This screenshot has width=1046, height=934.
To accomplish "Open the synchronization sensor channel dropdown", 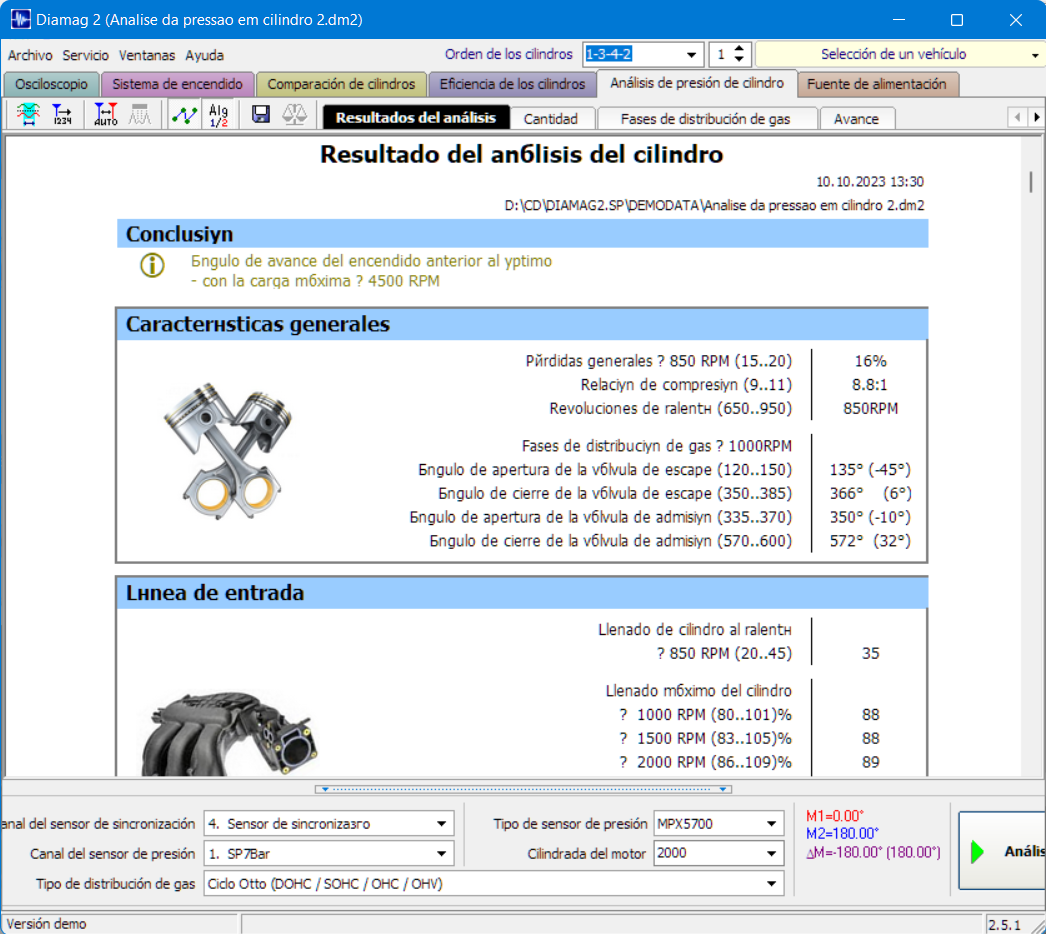I will pos(441,824).
